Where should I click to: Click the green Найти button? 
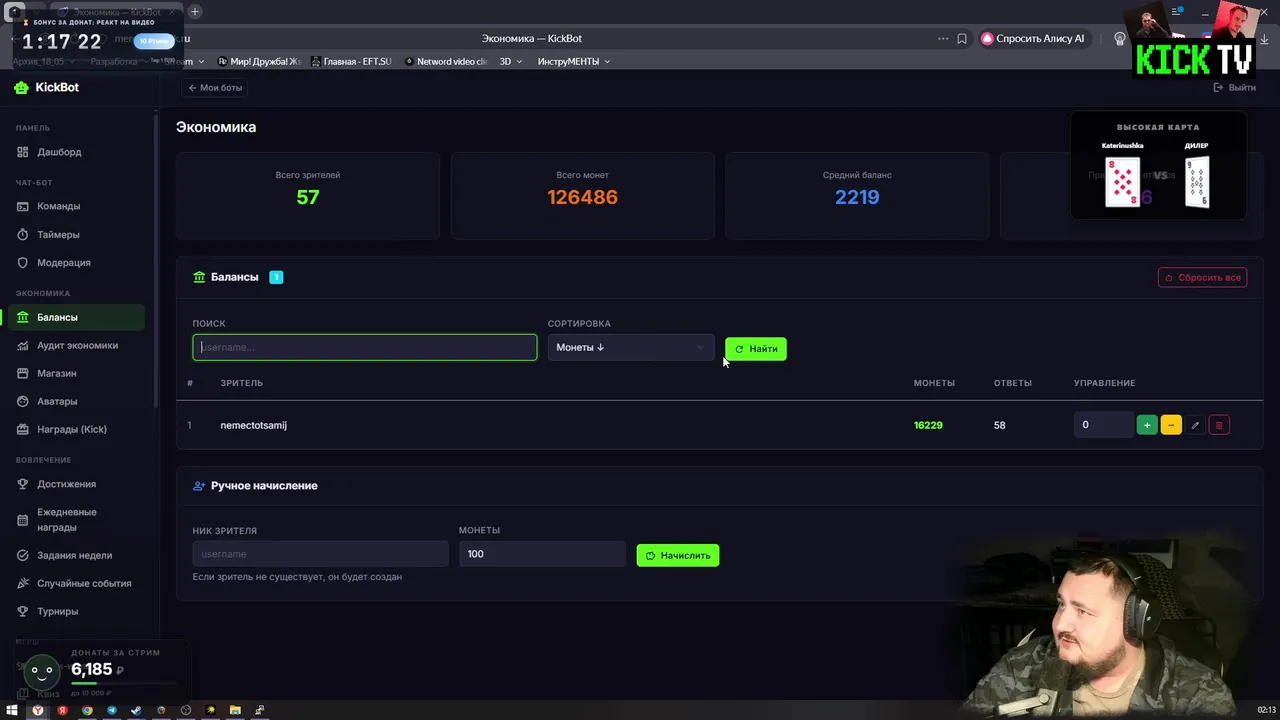tap(756, 349)
